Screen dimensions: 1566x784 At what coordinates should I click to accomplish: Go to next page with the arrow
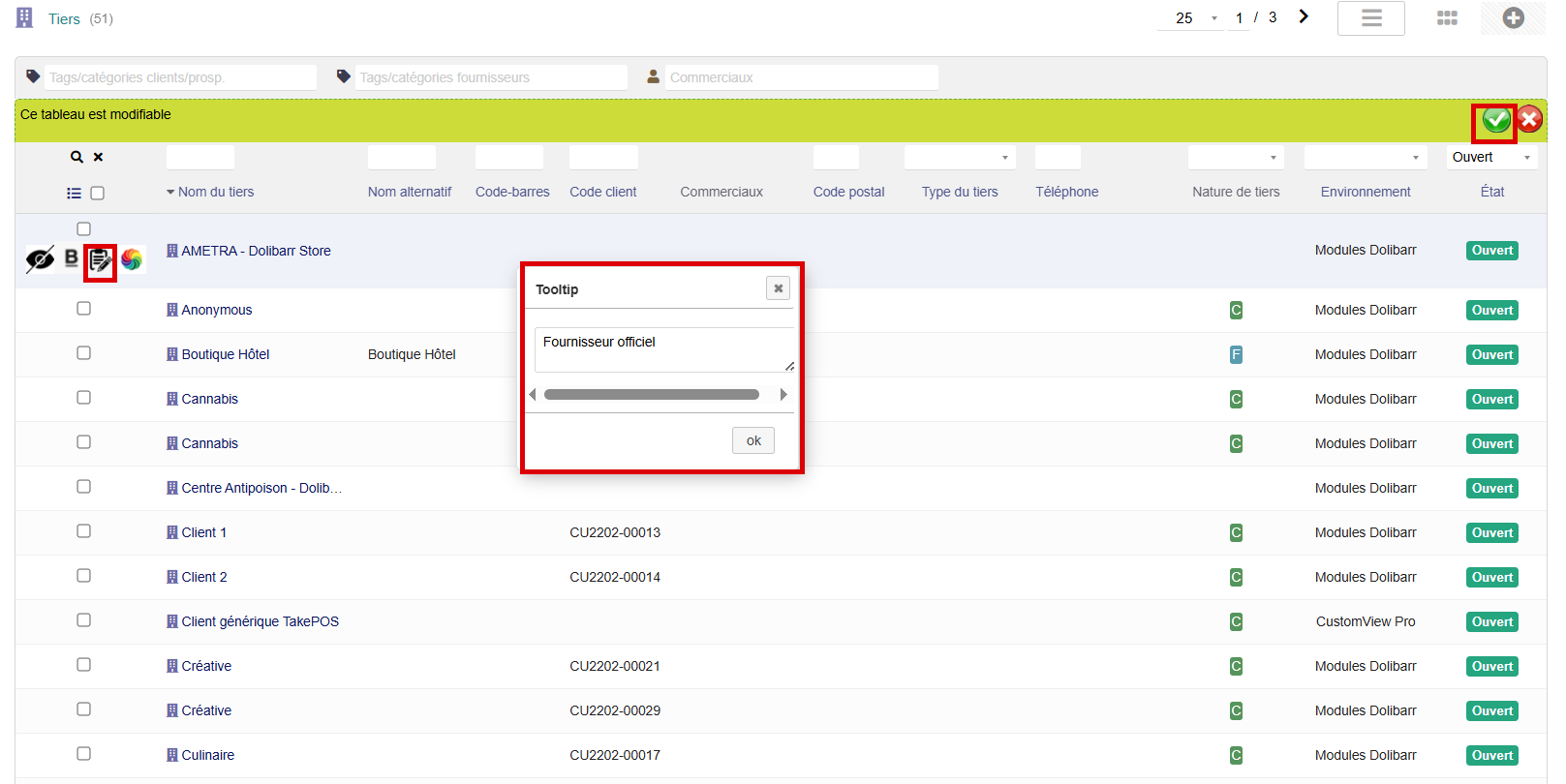point(1304,16)
